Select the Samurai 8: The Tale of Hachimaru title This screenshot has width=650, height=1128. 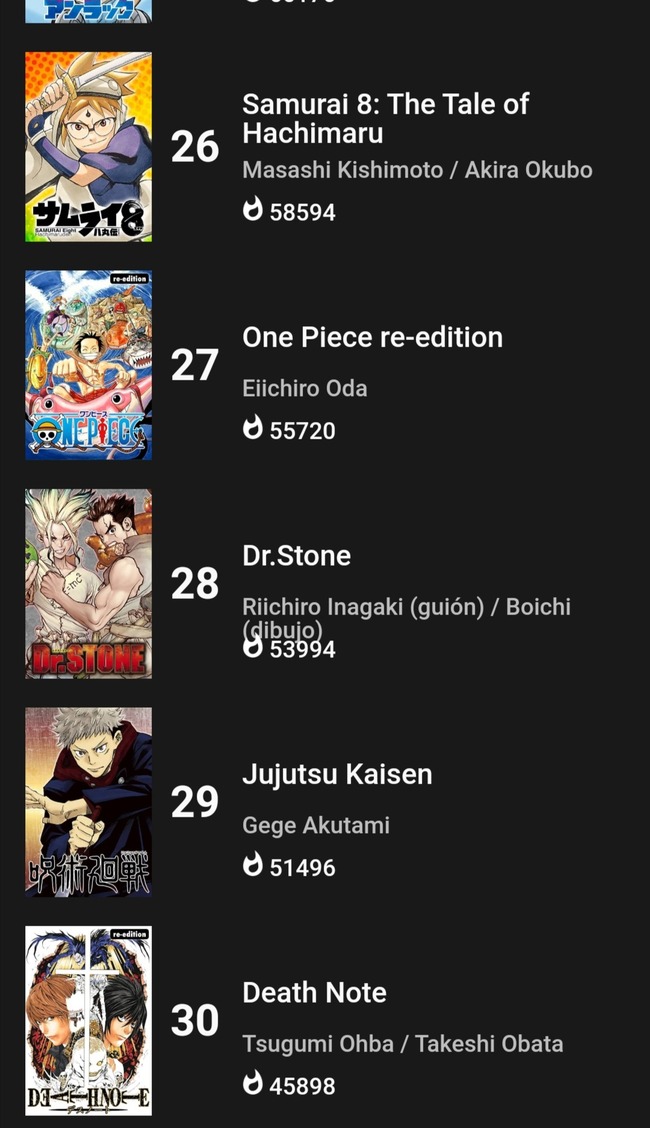[385, 119]
